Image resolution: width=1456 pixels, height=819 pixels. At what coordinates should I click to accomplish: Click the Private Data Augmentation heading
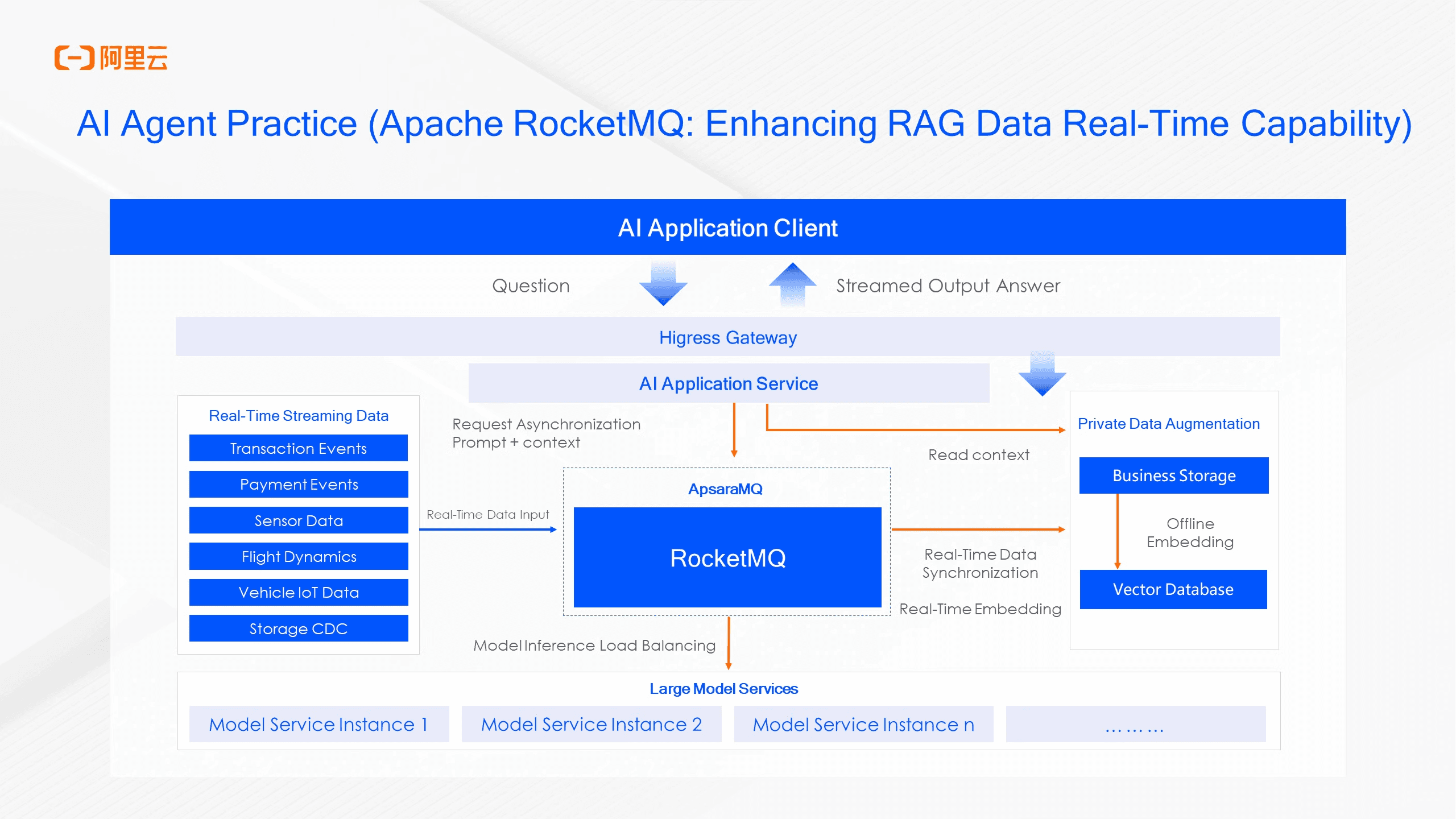1169,424
